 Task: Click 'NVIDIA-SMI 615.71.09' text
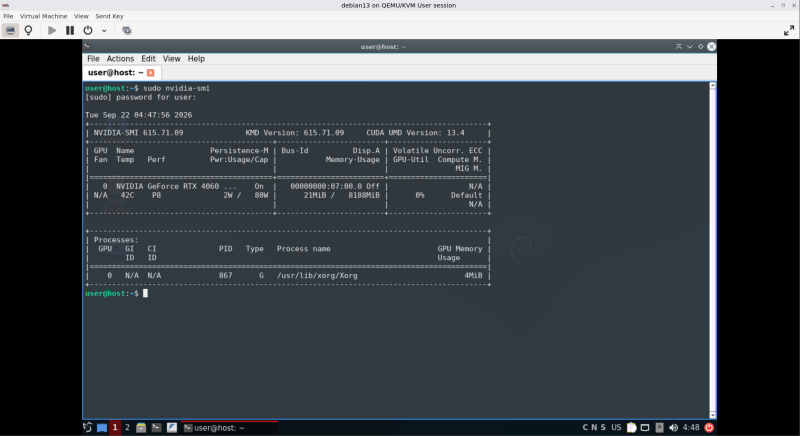pos(138,133)
